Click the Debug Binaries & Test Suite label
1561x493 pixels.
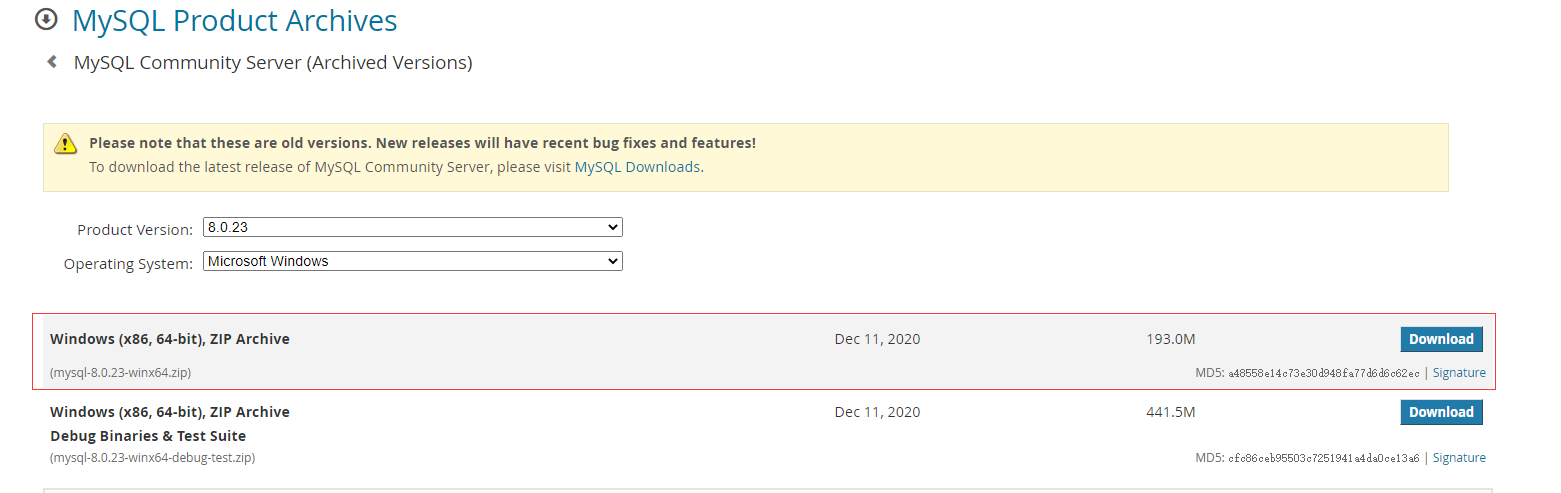click(x=148, y=436)
